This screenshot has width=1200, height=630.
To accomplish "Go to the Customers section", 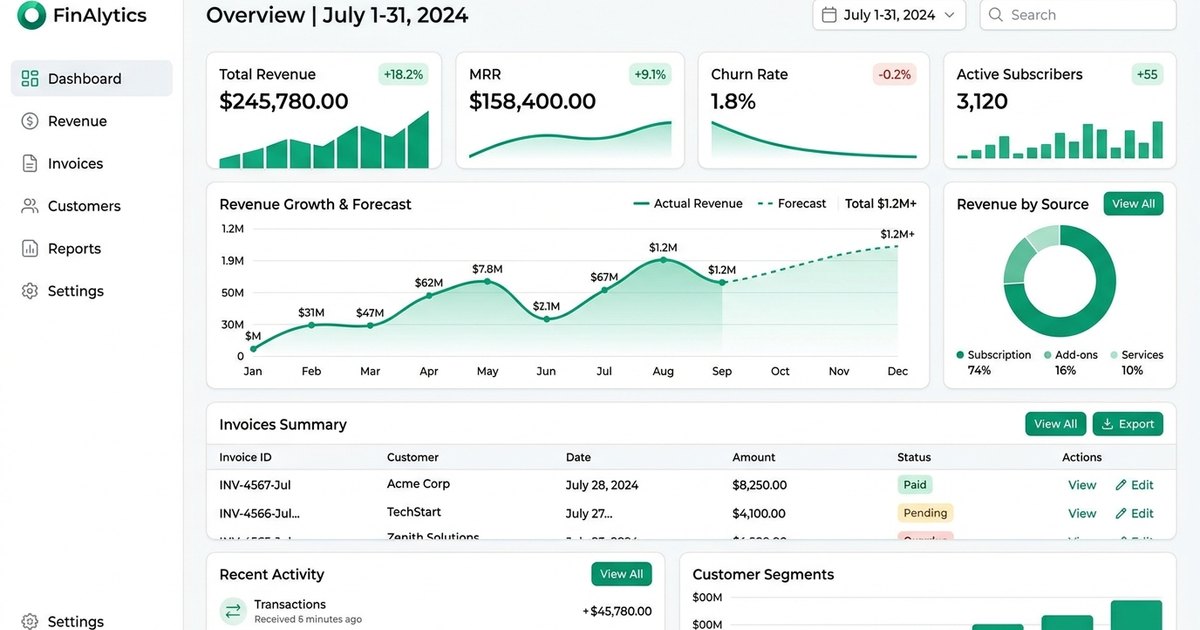I will 91,206.
